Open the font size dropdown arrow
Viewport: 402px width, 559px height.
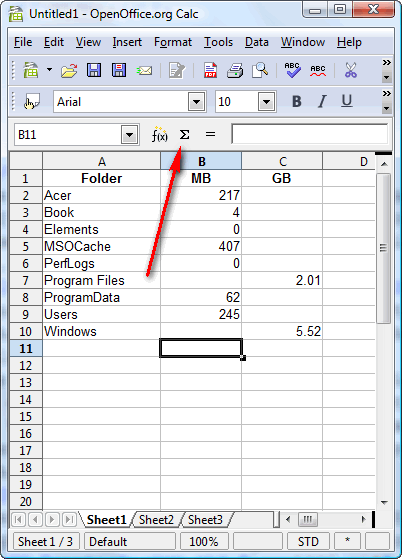pos(267,102)
